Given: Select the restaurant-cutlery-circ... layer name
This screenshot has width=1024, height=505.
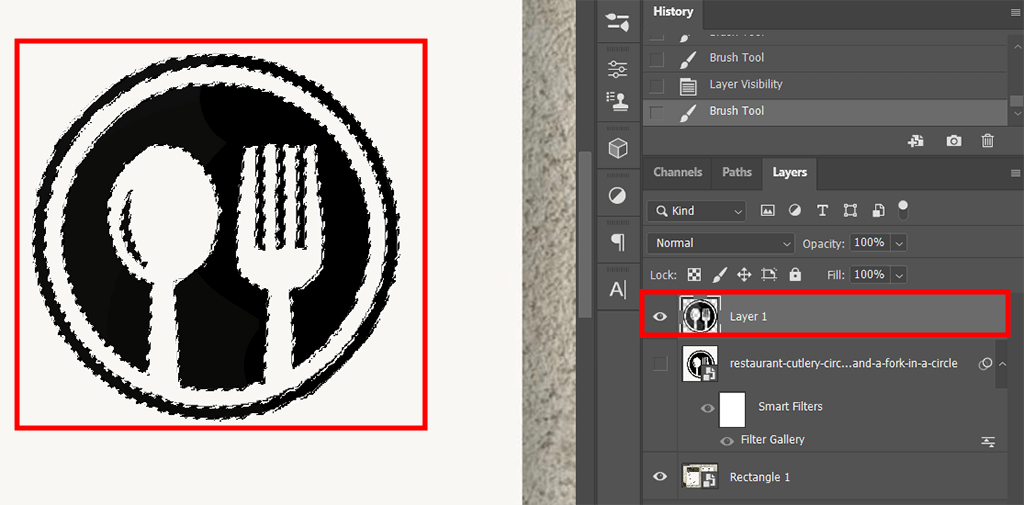Looking at the screenshot, I should [844, 363].
